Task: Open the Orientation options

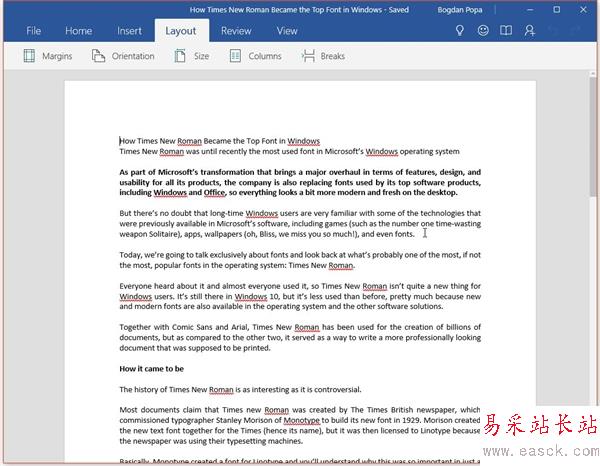Action: tap(123, 56)
